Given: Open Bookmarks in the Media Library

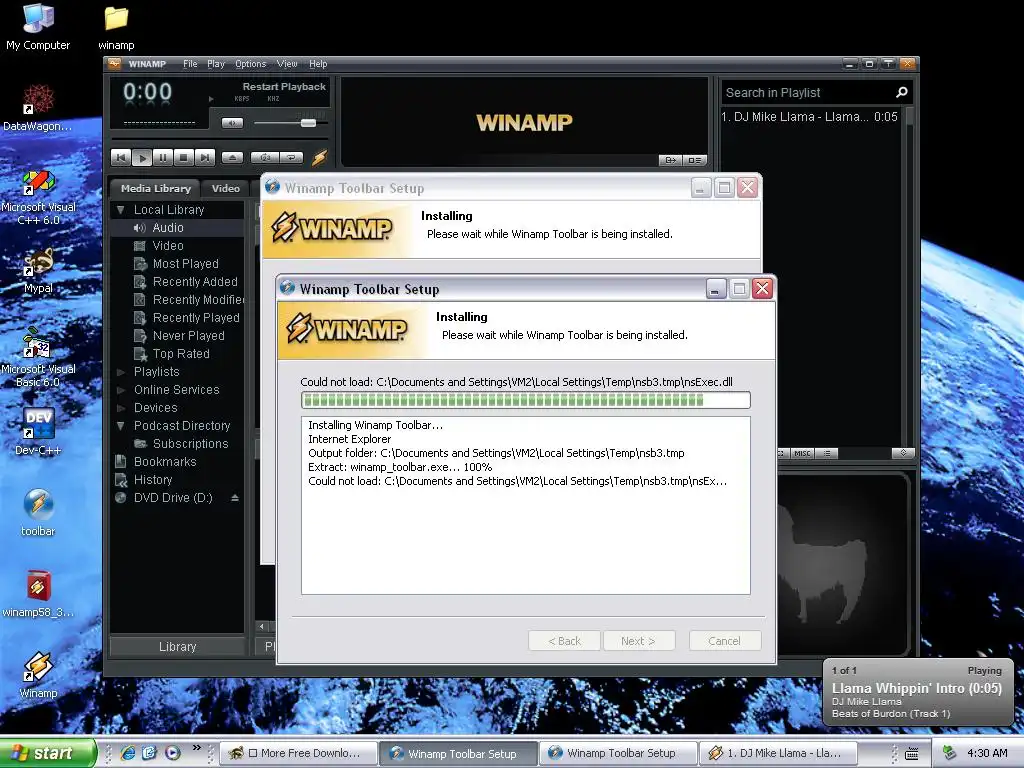Looking at the screenshot, I should click(165, 462).
